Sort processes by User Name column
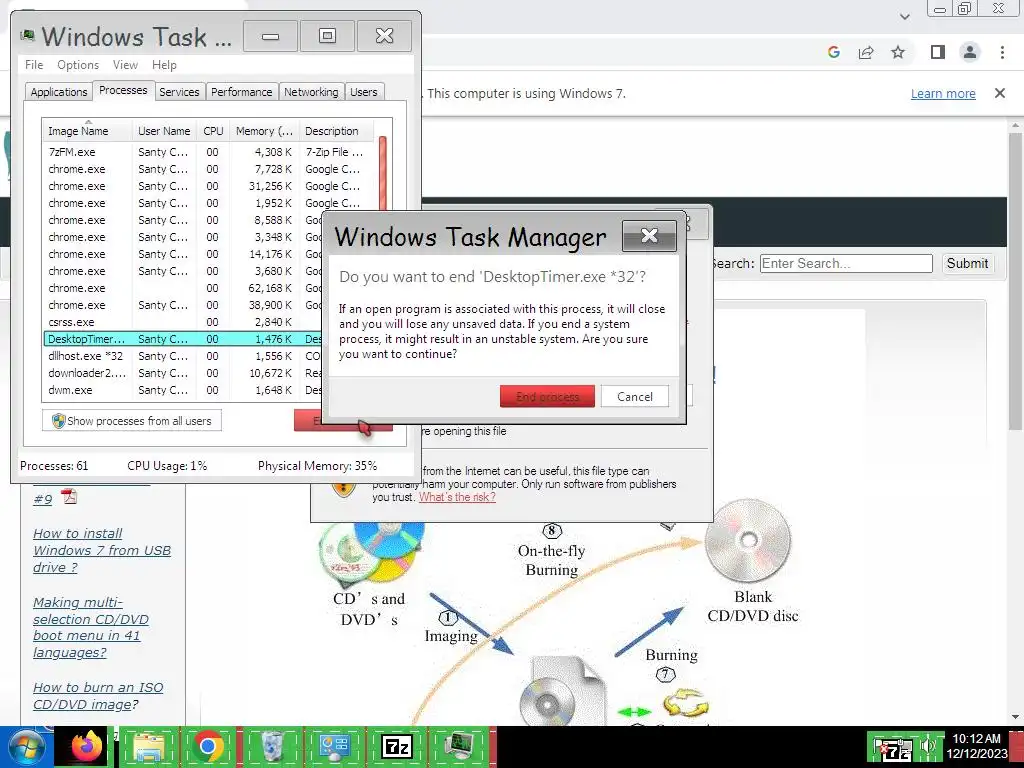The image size is (1024, 768). (165, 131)
